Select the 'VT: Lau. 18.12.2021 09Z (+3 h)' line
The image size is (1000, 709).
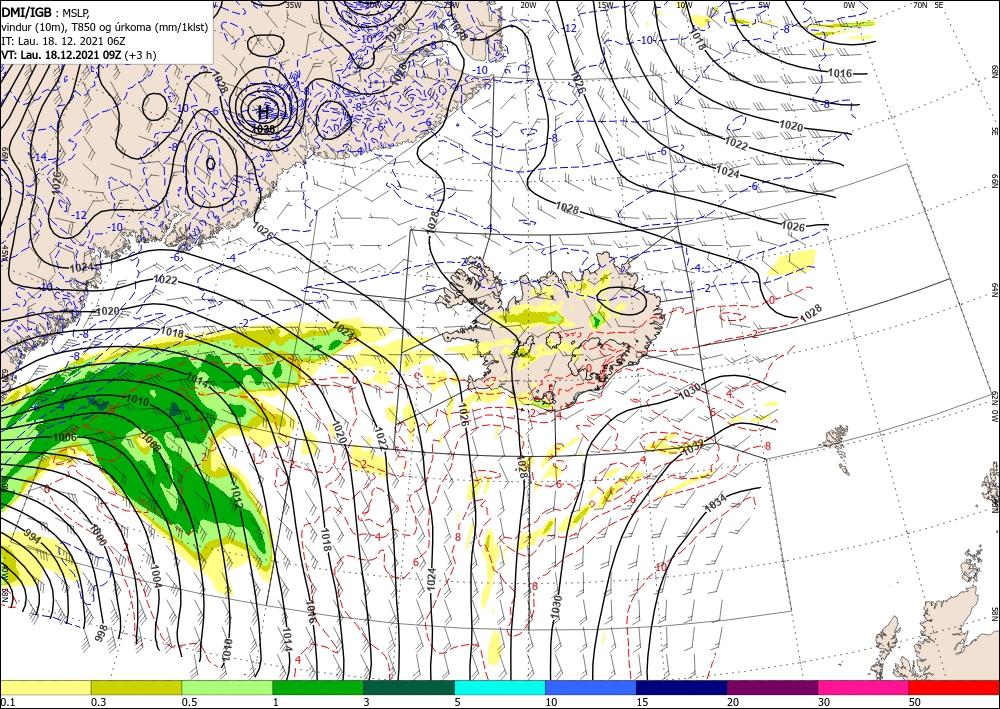click(78, 55)
